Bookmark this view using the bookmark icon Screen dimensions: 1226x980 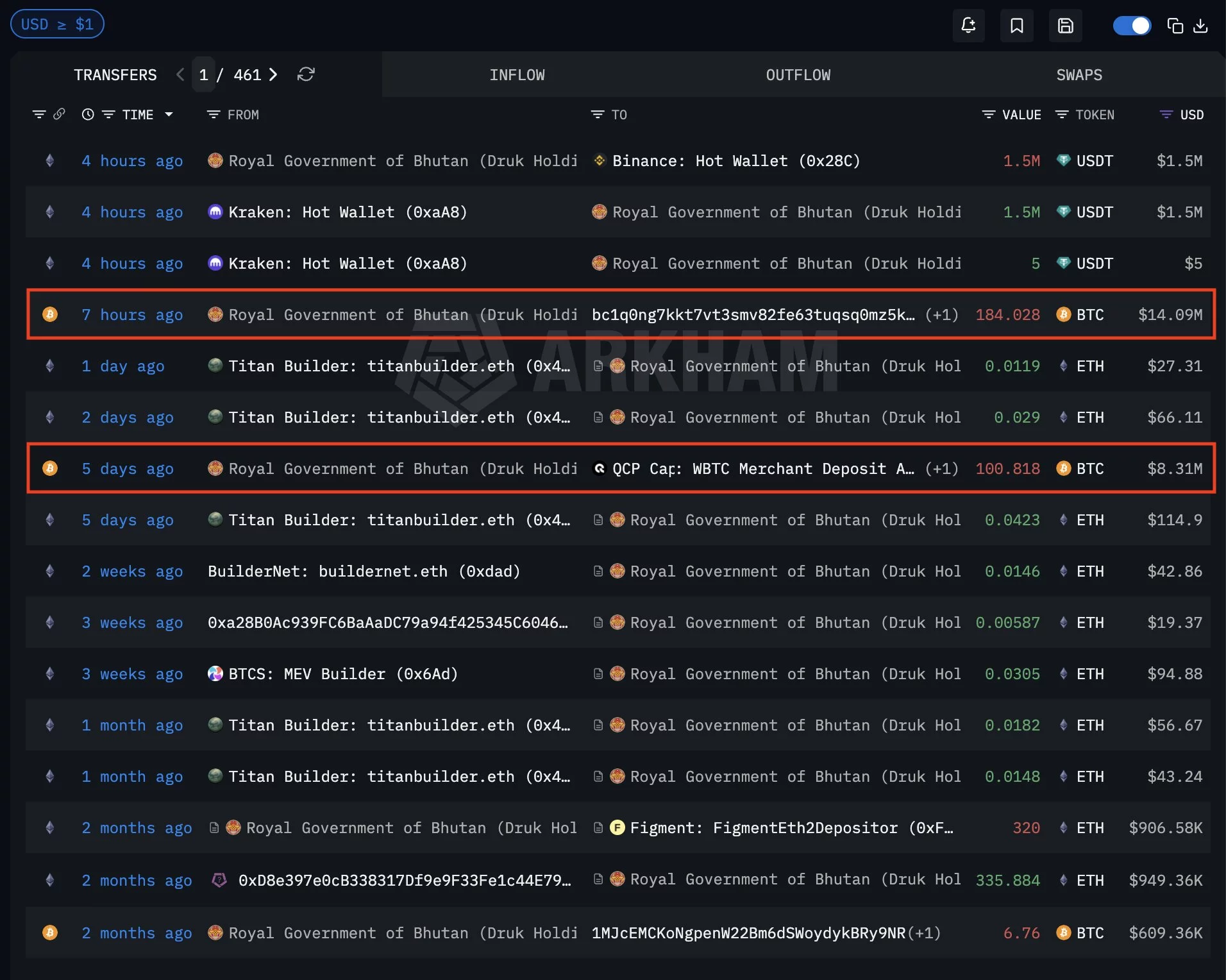click(1017, 25)
